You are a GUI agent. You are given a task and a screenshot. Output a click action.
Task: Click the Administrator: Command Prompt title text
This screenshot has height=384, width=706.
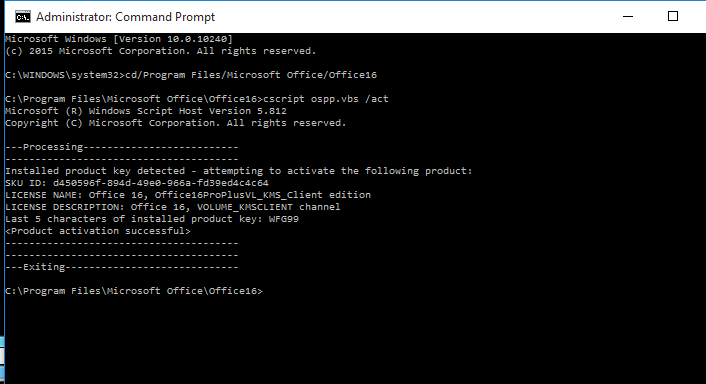126,17
